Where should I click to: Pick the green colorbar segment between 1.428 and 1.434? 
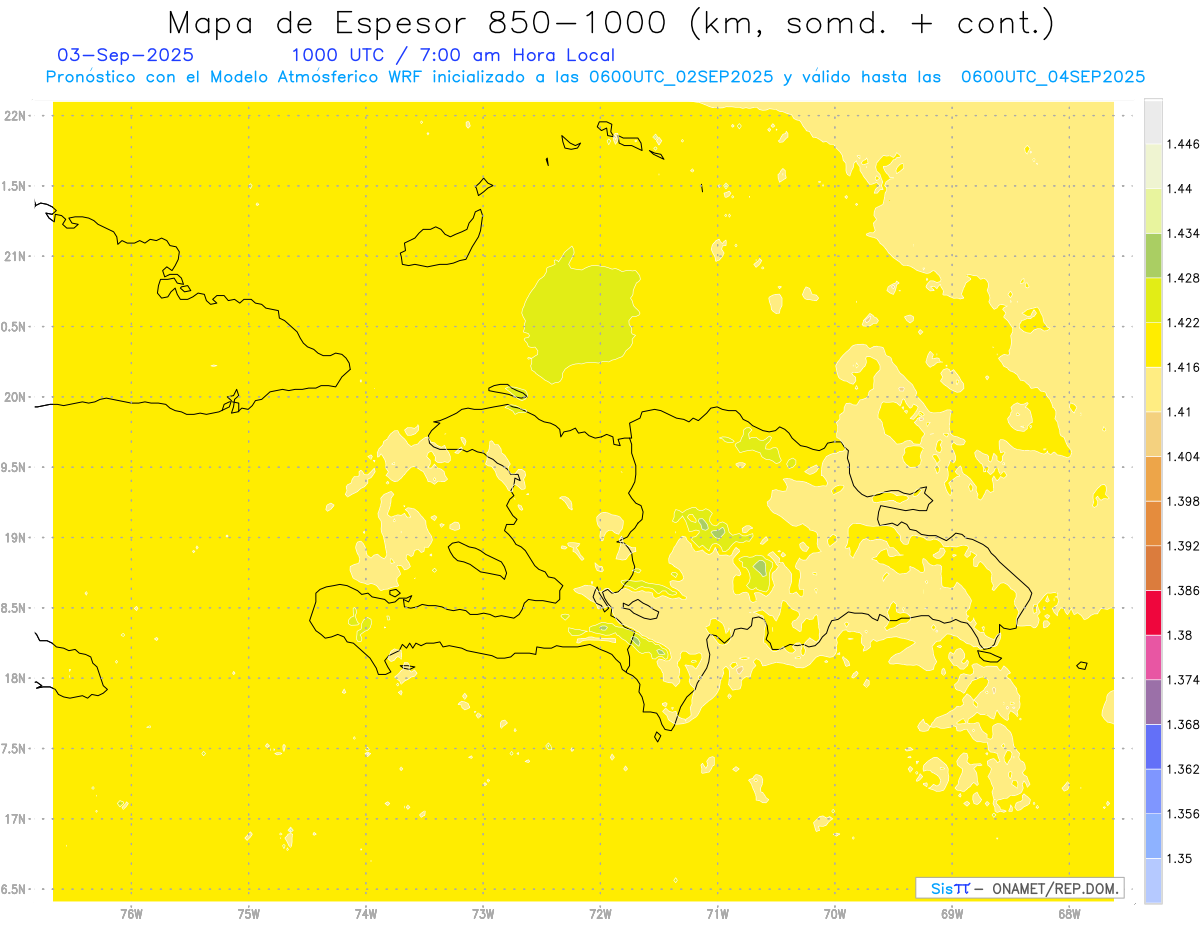1153,255
